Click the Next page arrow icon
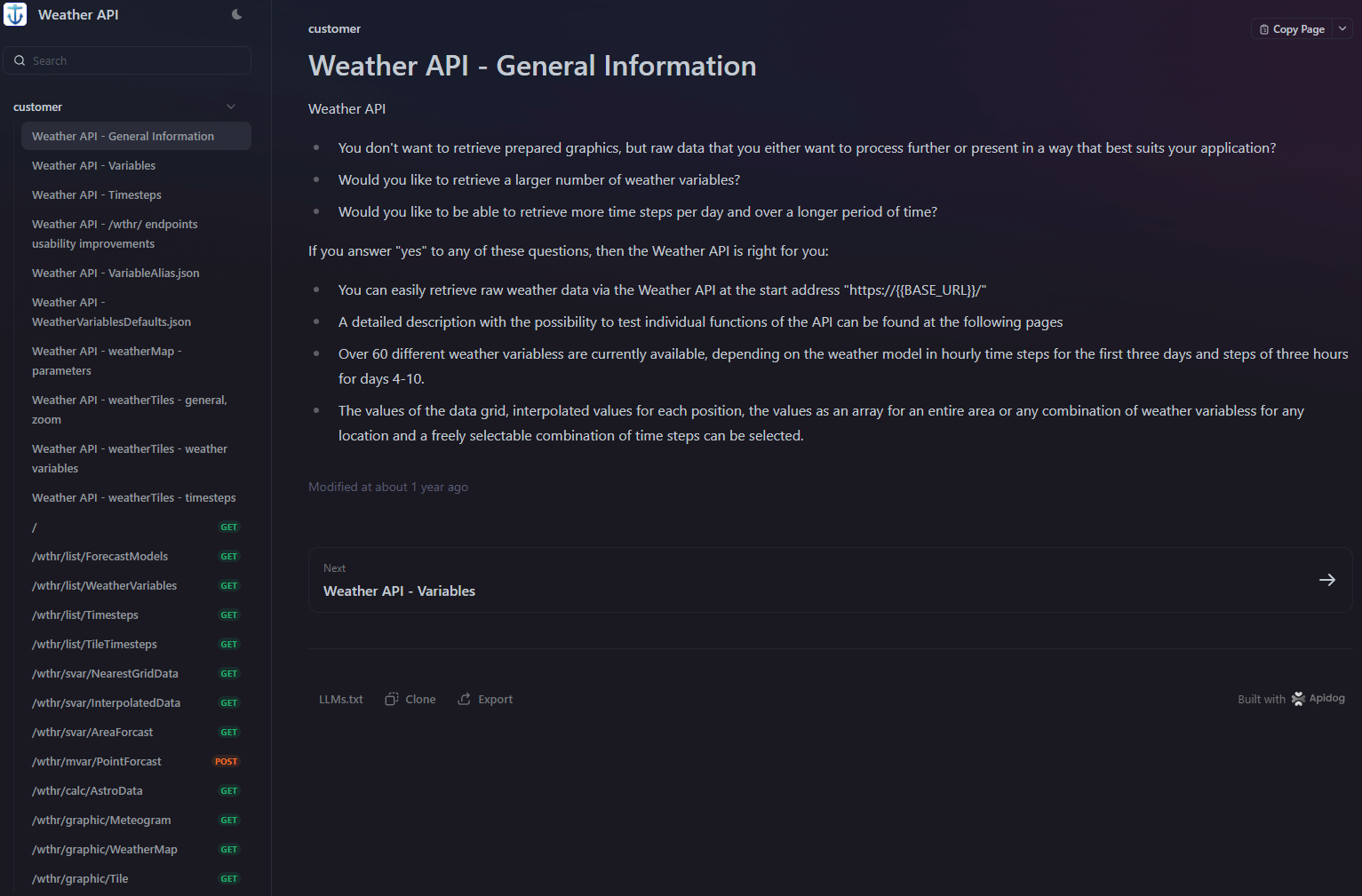This screenshot has height=896, width=1362. point(1326,580)
